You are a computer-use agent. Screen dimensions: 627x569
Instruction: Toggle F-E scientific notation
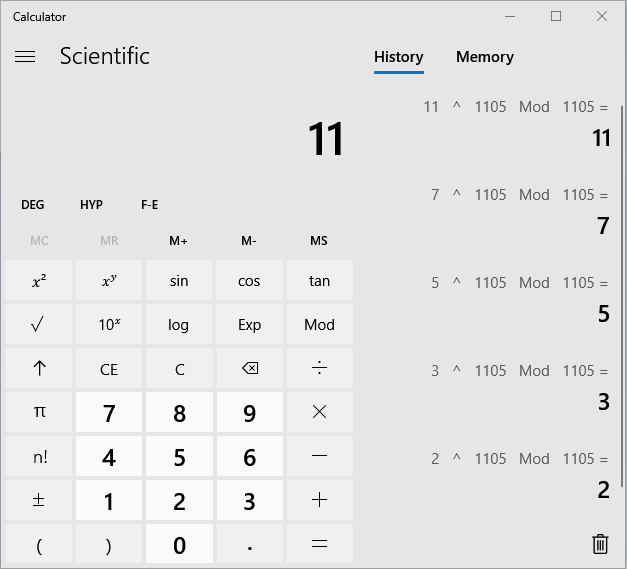coord(149,205)
